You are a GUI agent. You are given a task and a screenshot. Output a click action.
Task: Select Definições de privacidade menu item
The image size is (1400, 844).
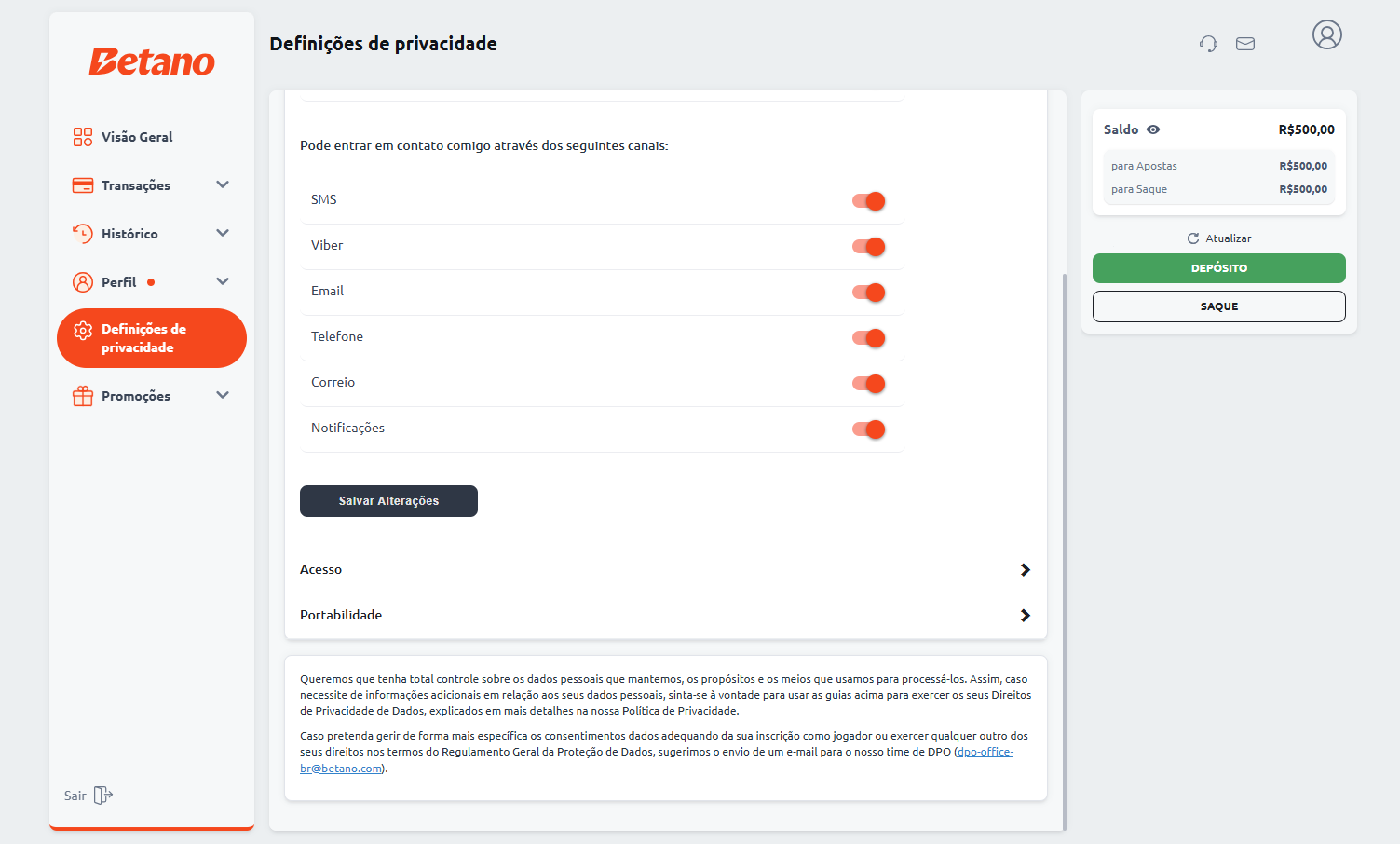point(152,338)
